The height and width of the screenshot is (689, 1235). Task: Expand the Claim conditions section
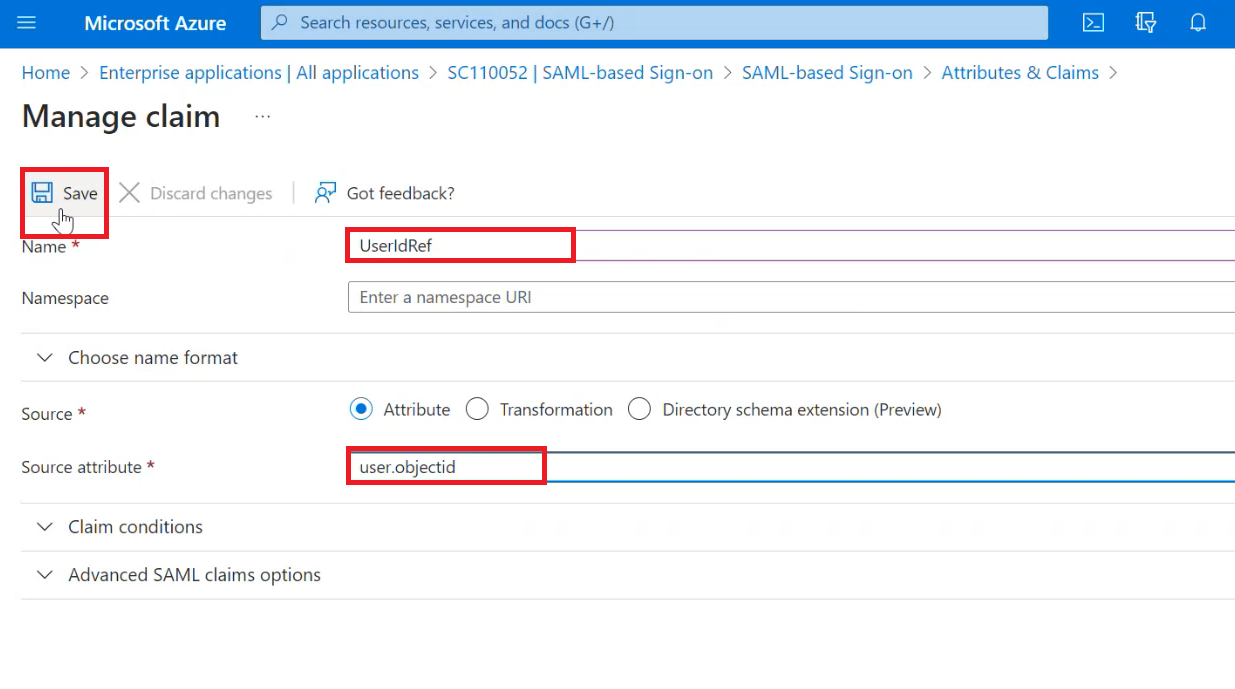[45, 527]
